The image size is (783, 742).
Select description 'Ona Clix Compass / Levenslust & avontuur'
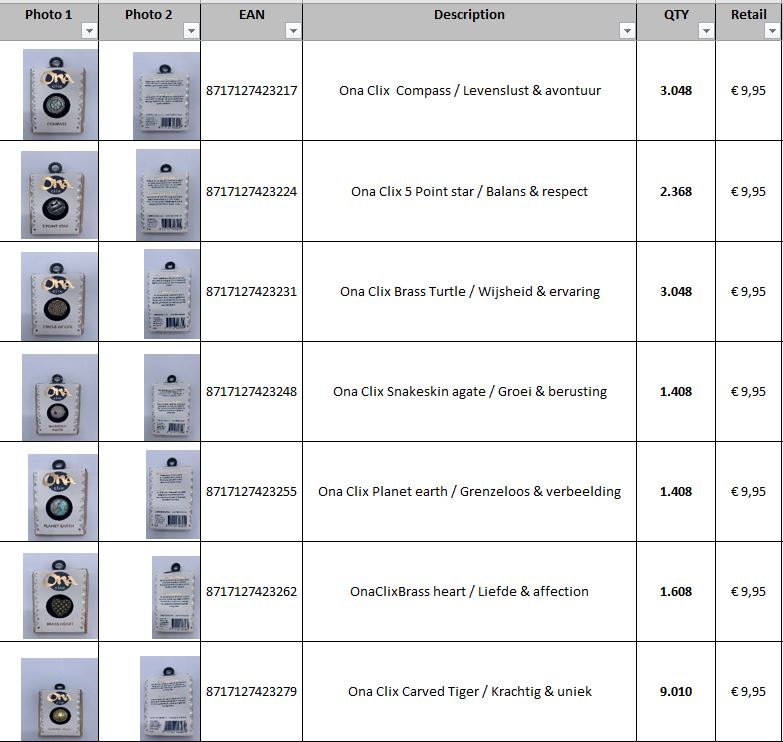(x=470, y=90)
